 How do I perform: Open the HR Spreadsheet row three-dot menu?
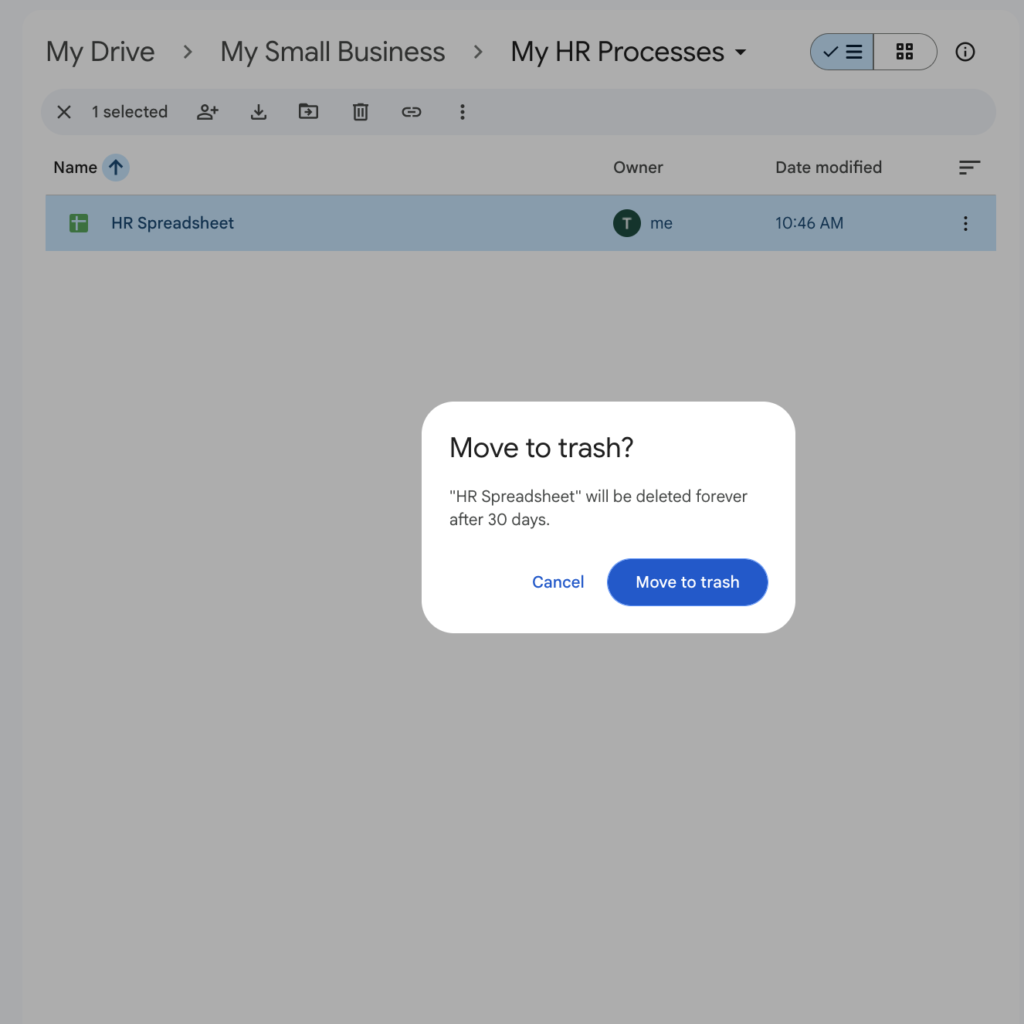pyautogui.click(x=965, y=223)
